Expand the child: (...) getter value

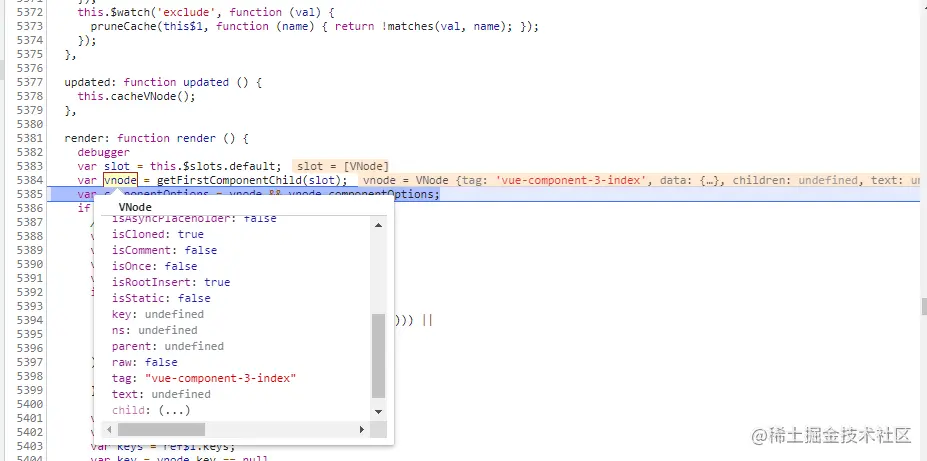[x=174, y=410]
